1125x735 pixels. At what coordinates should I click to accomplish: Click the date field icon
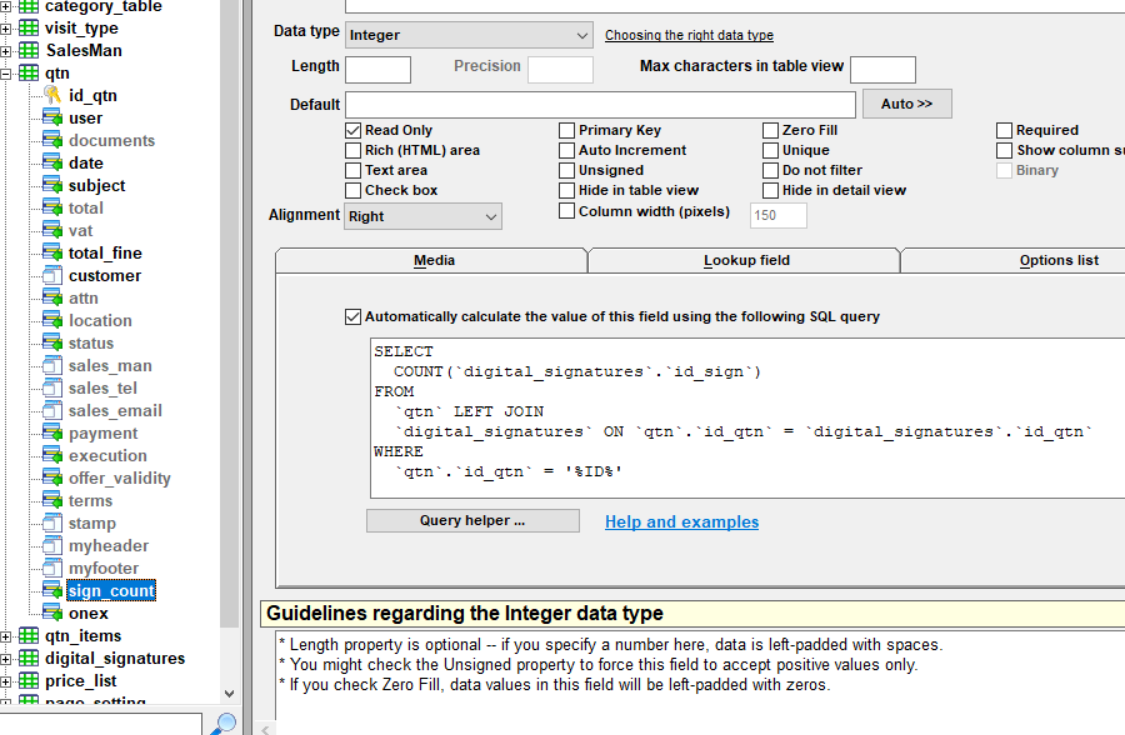point(52,163)
